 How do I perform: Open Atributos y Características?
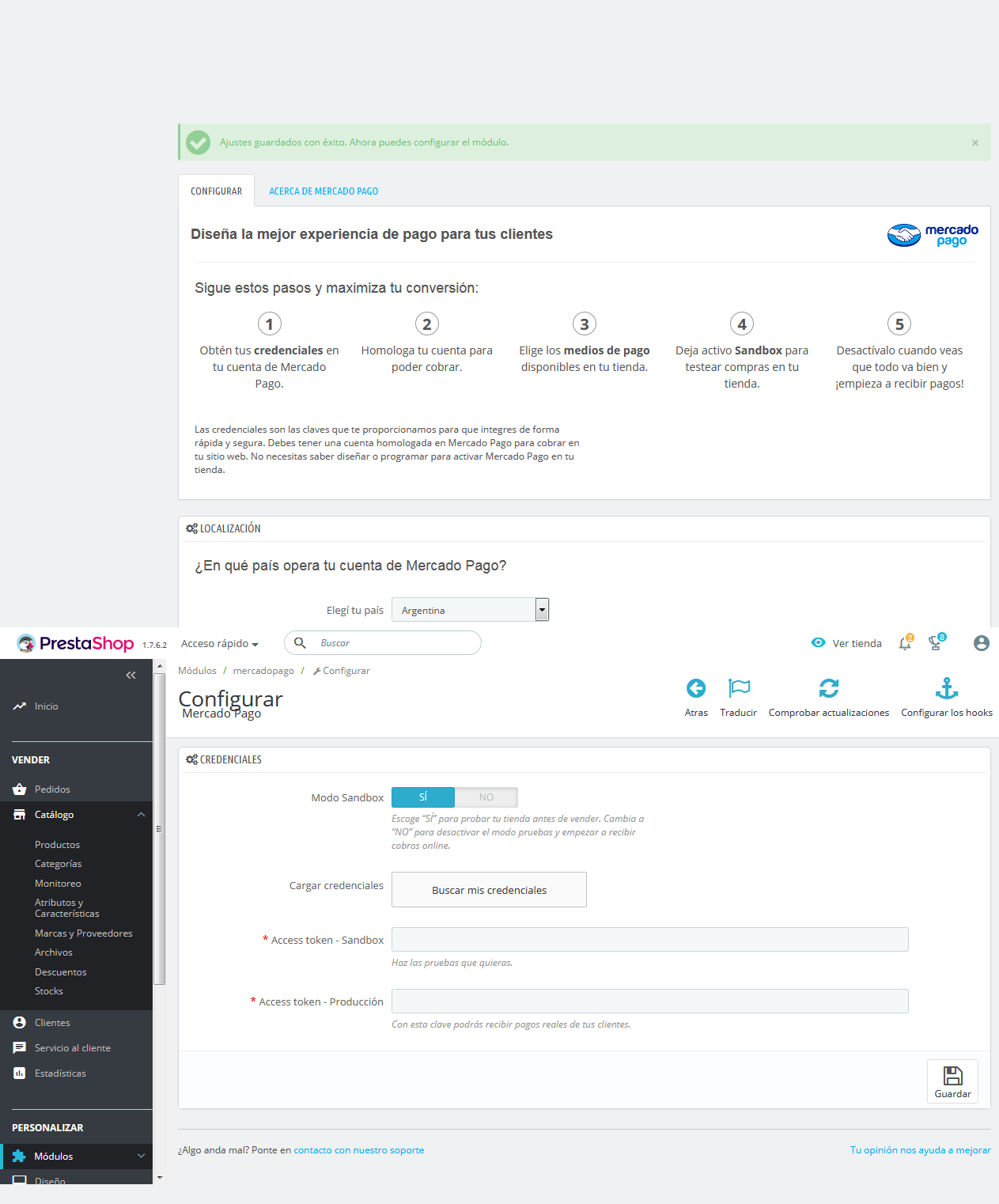click(67, 908)
